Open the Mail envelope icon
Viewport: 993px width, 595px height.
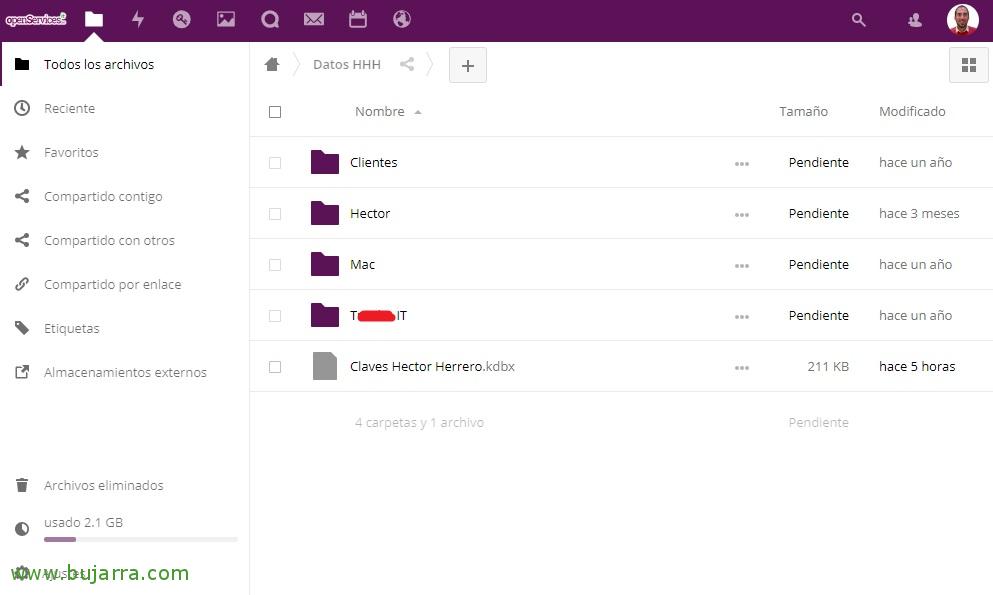(314, 19)
